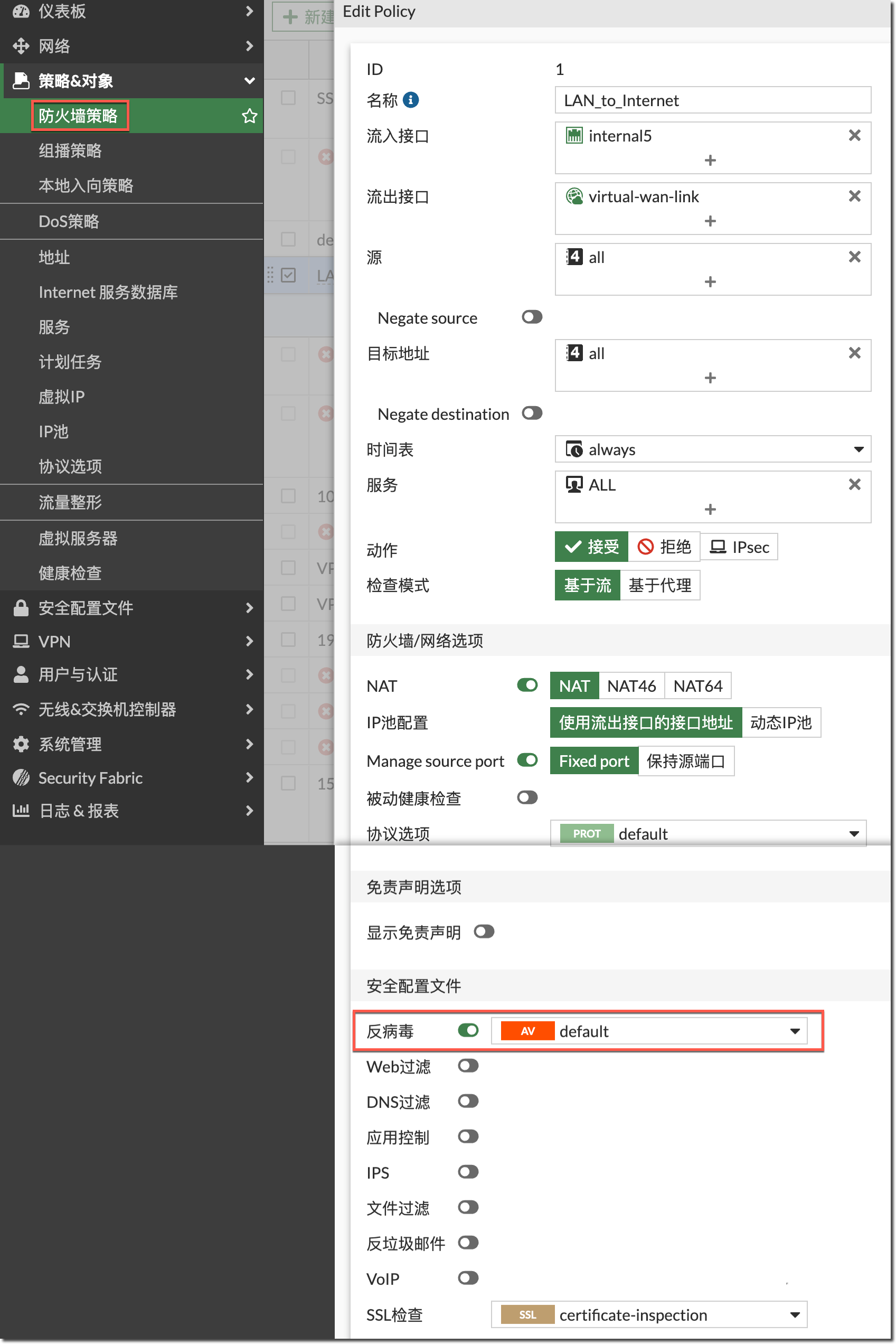
Task: Open 虚拟IP in the sidebar
Action: tap(62, 397)
